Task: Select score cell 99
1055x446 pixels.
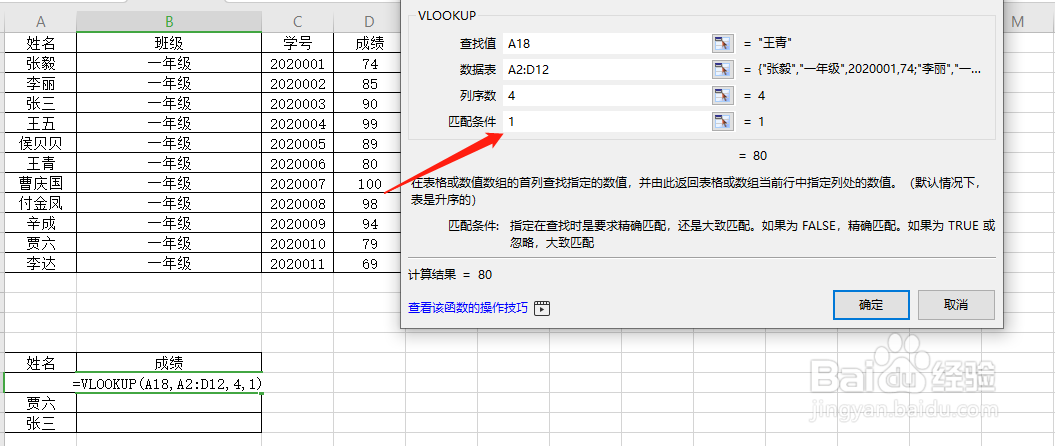Action: 369,124
